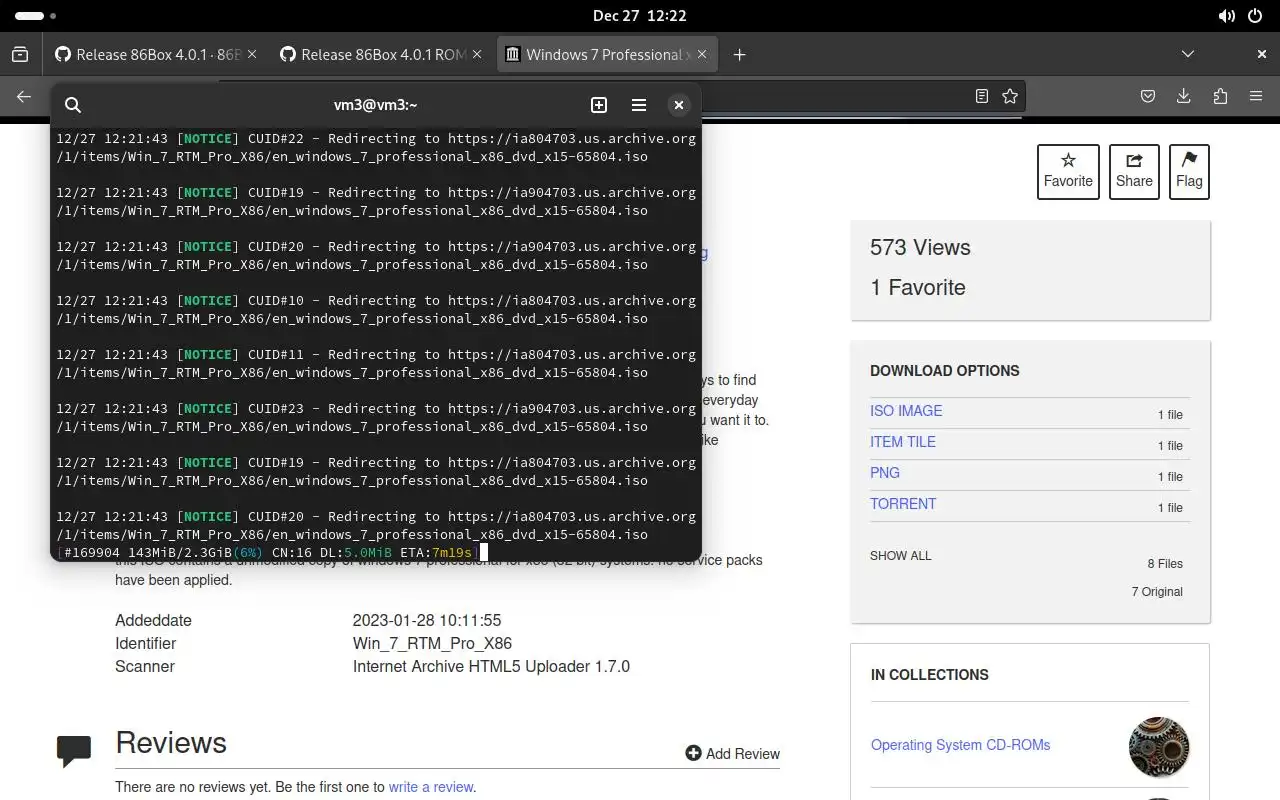
Task: Click the IN COLLECTIONS heading
Action: (x=930, y=675)
